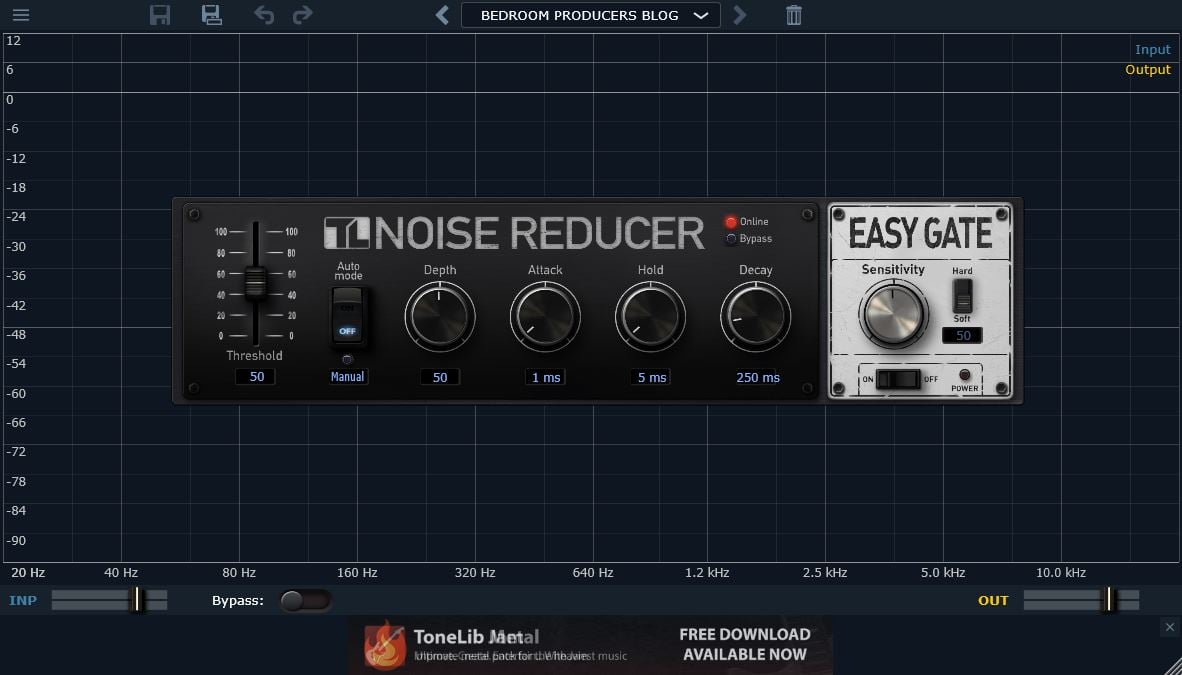
Task: Toggle the Bypass switch in bottom bar
Action: [x=304, y=600]
